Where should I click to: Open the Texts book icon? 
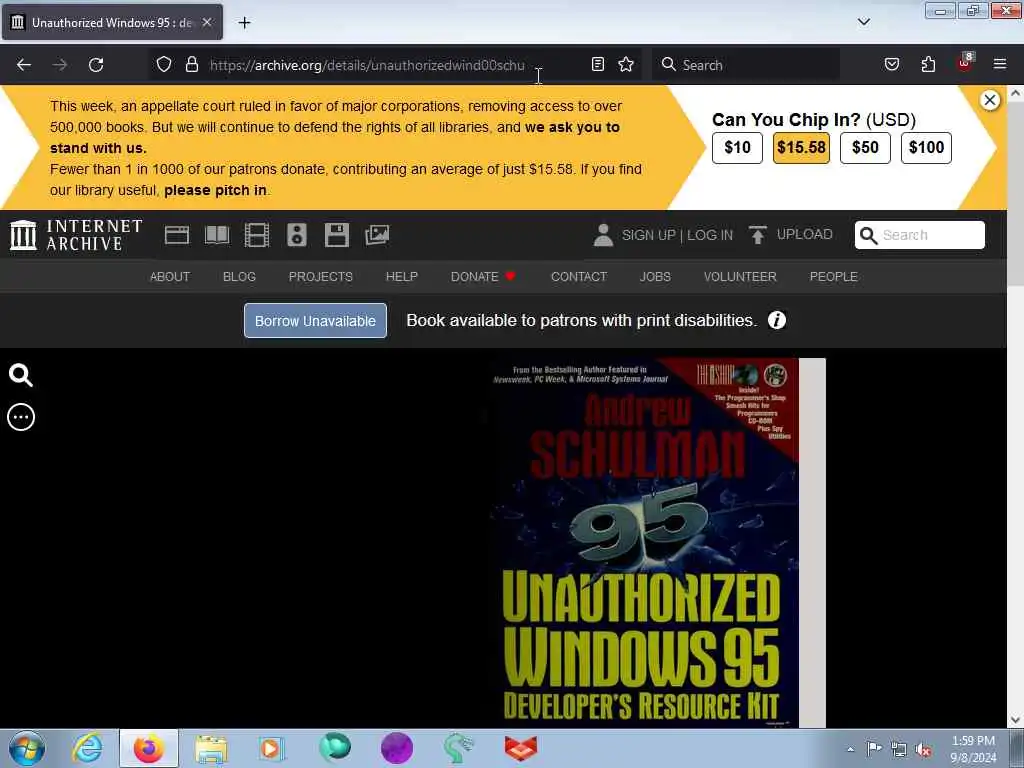coord(217,235)
